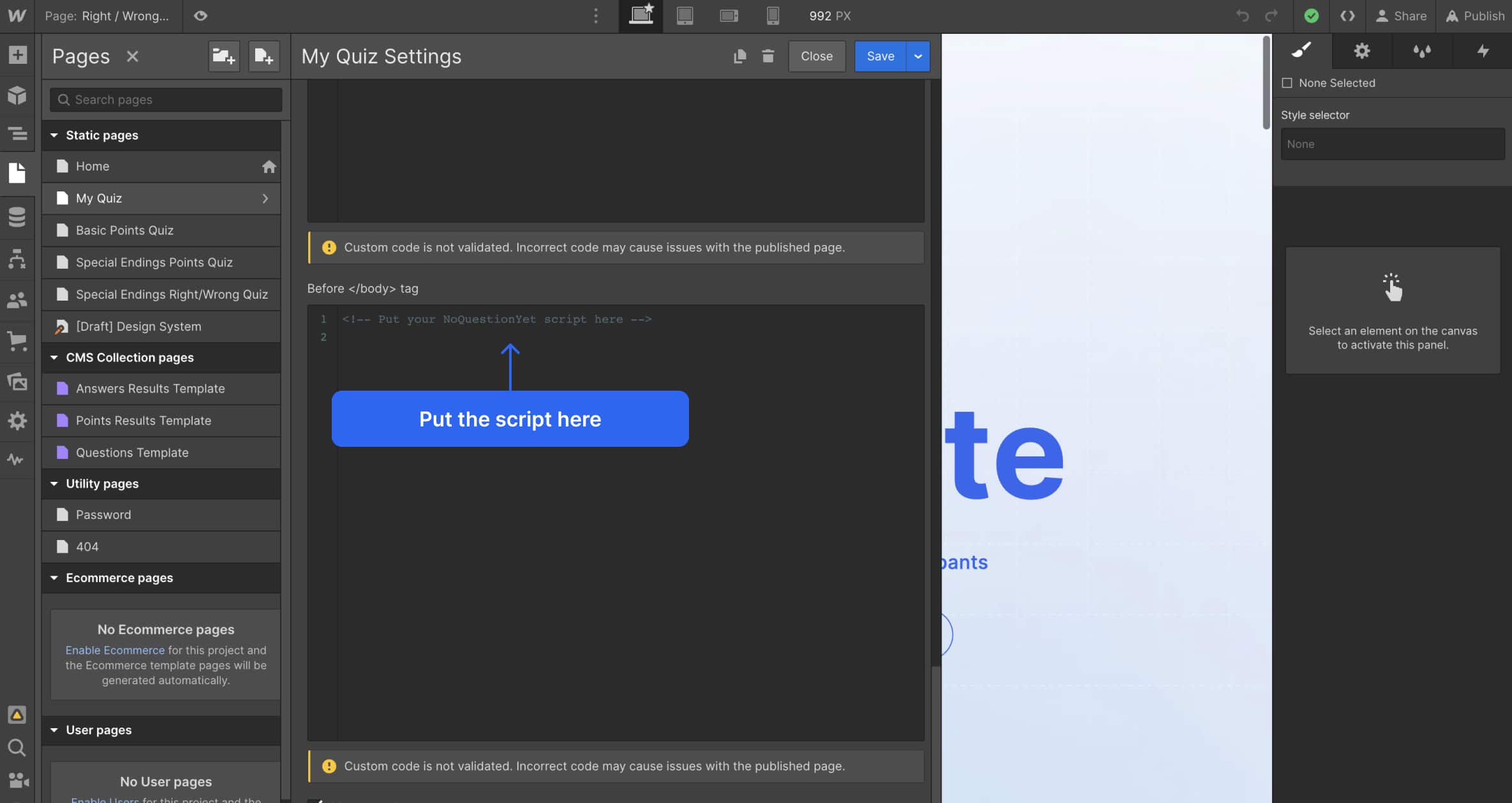The image size is (1512, 803).
Task: Toggle preview mode eye icon
Action: tap(200, 16)
